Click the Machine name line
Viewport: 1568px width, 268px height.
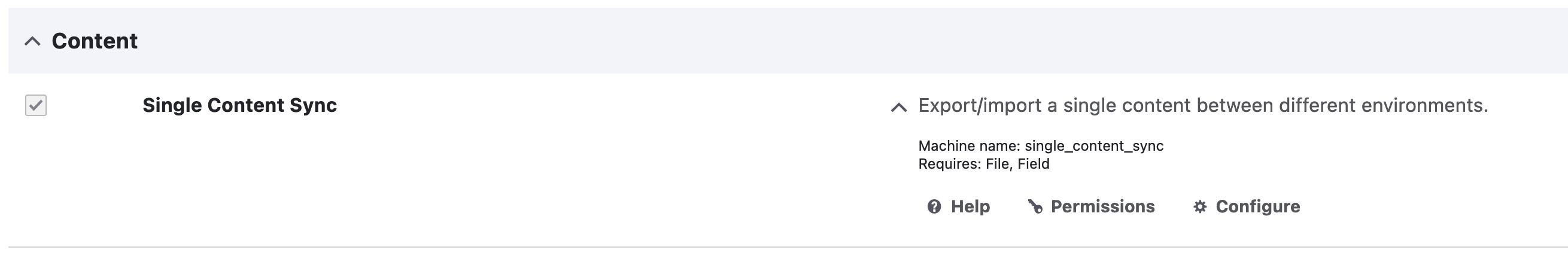click(x=1040, y=146)
